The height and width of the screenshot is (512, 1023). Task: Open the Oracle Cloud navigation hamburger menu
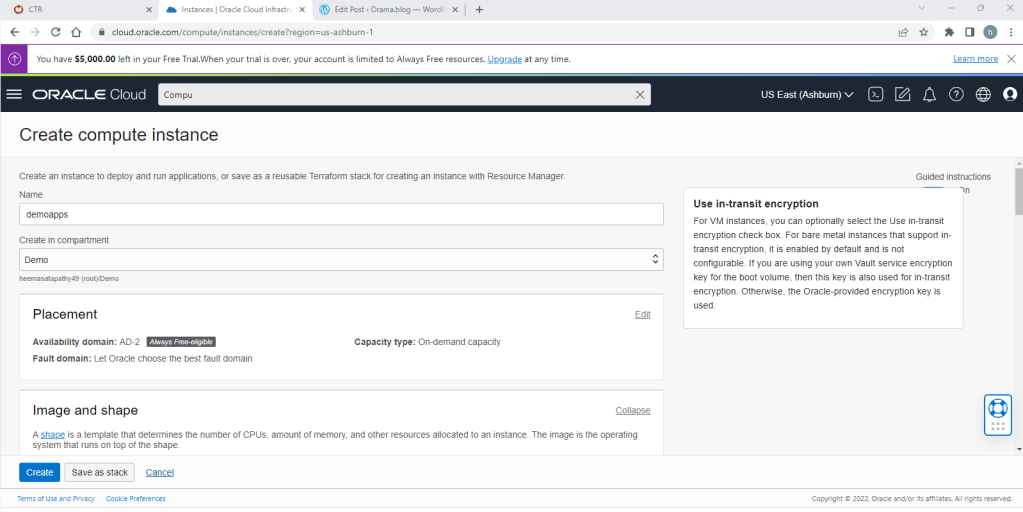point(14,94)
